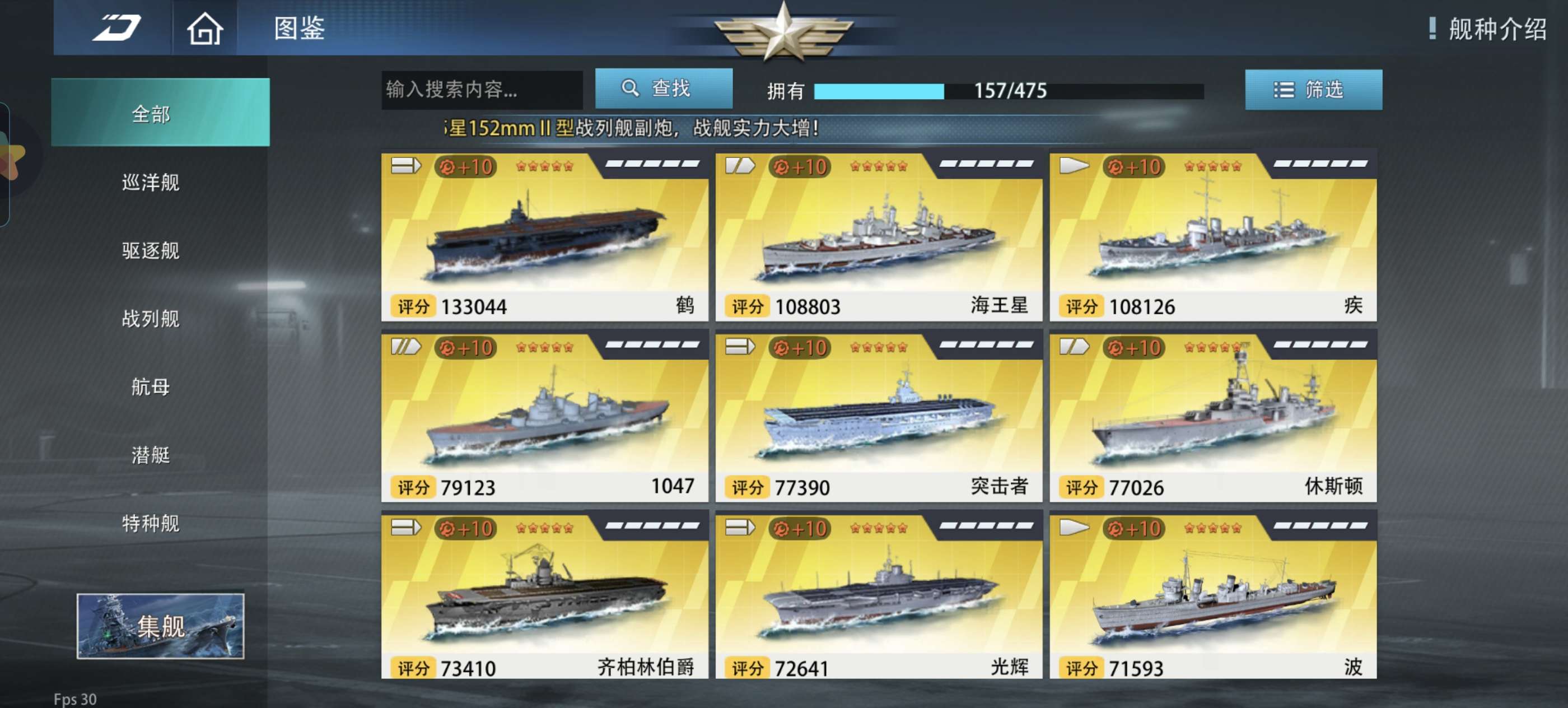Show the 潜艇 category
The width and height of the screenshot is (1568, 708).
(x=150, y=454)
